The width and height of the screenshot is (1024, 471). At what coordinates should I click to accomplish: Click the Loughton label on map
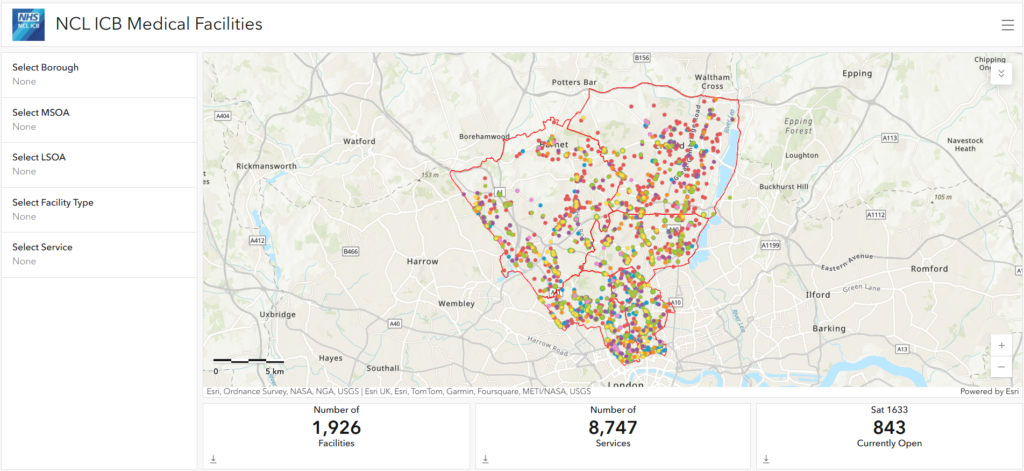coord(801,155)
